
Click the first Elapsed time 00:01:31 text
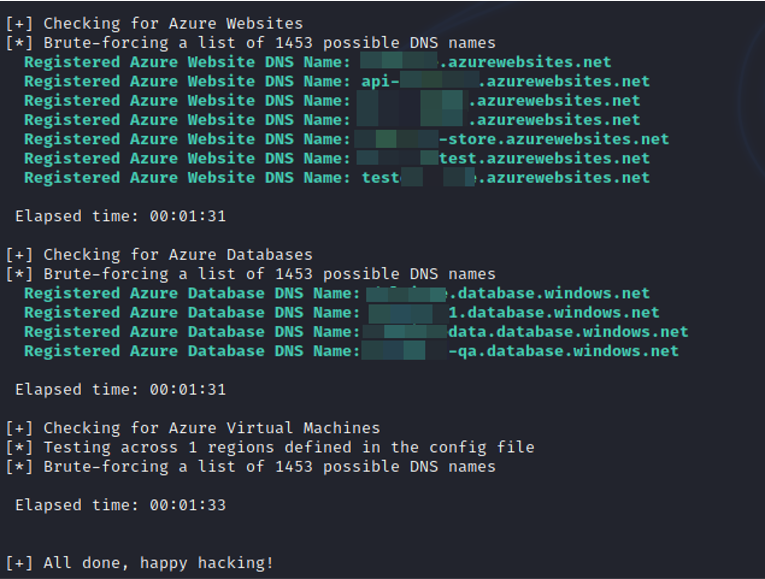click(121, 216)
